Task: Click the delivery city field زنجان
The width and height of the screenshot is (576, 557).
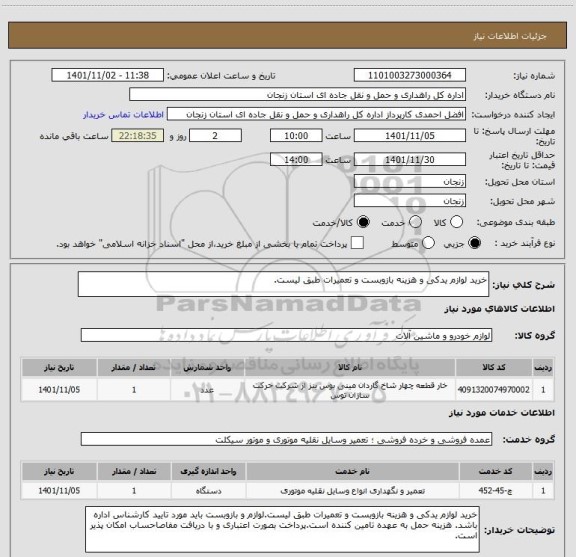Action: click(x=410, y=201)
